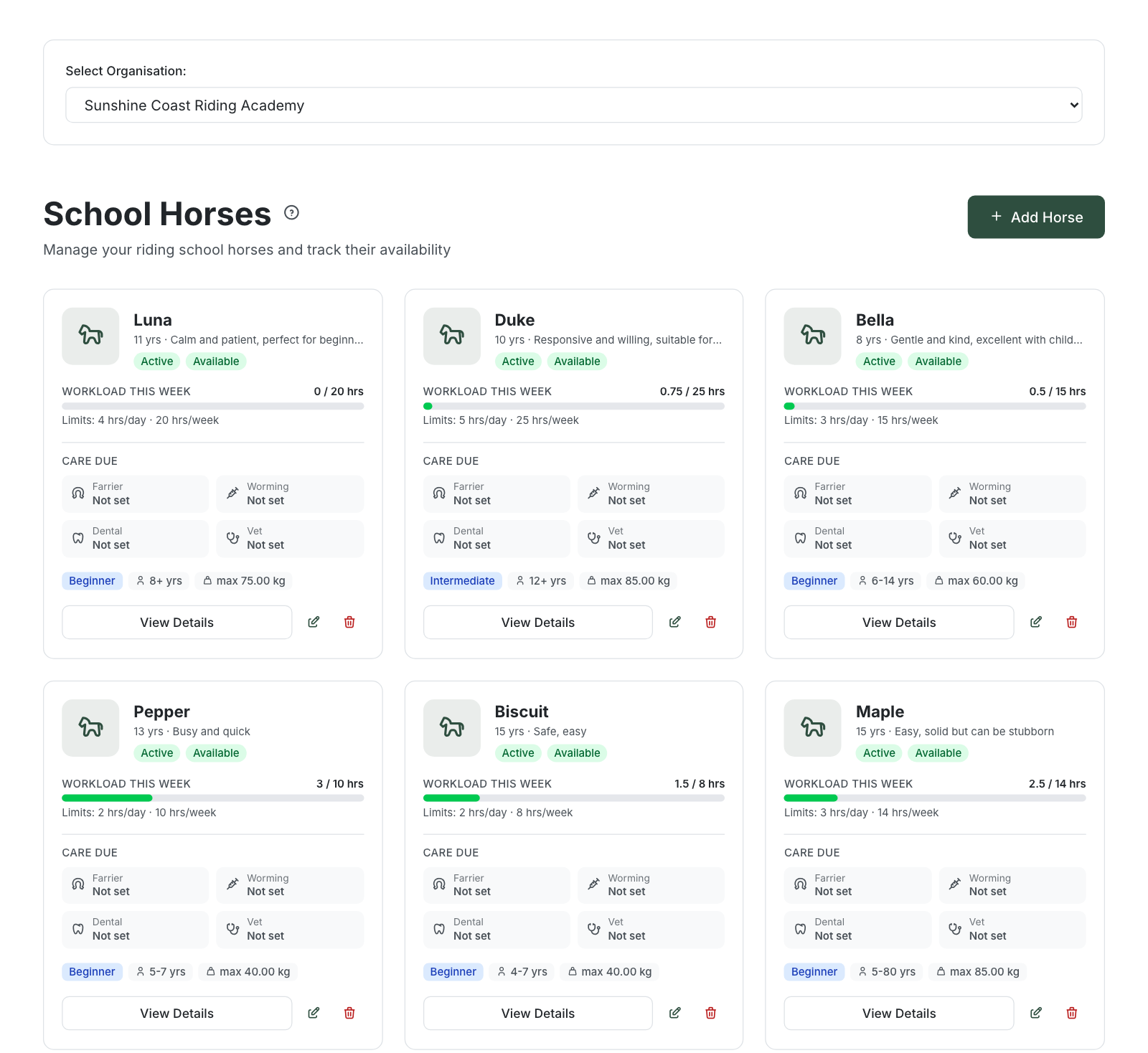Click Maple's 5-80 yrs age tag
This screenshot has height=1053, width=1148.
887,971
